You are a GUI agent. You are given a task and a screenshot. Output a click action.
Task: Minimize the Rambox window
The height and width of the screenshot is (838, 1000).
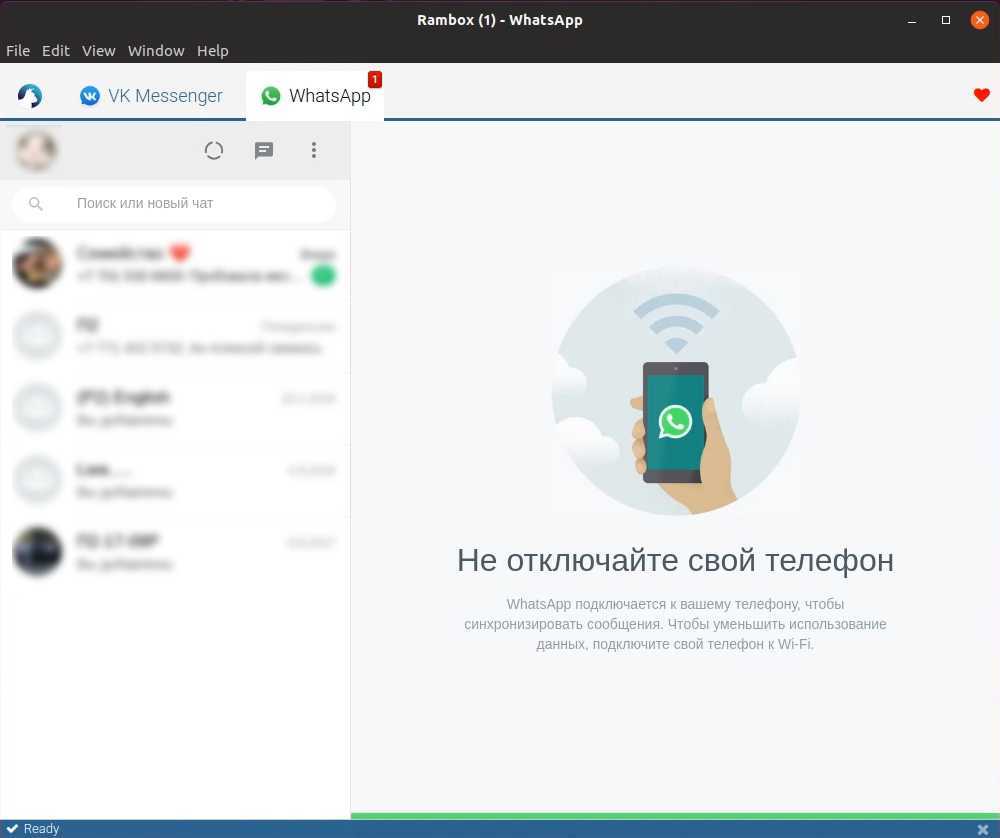[x=912, y=20]
